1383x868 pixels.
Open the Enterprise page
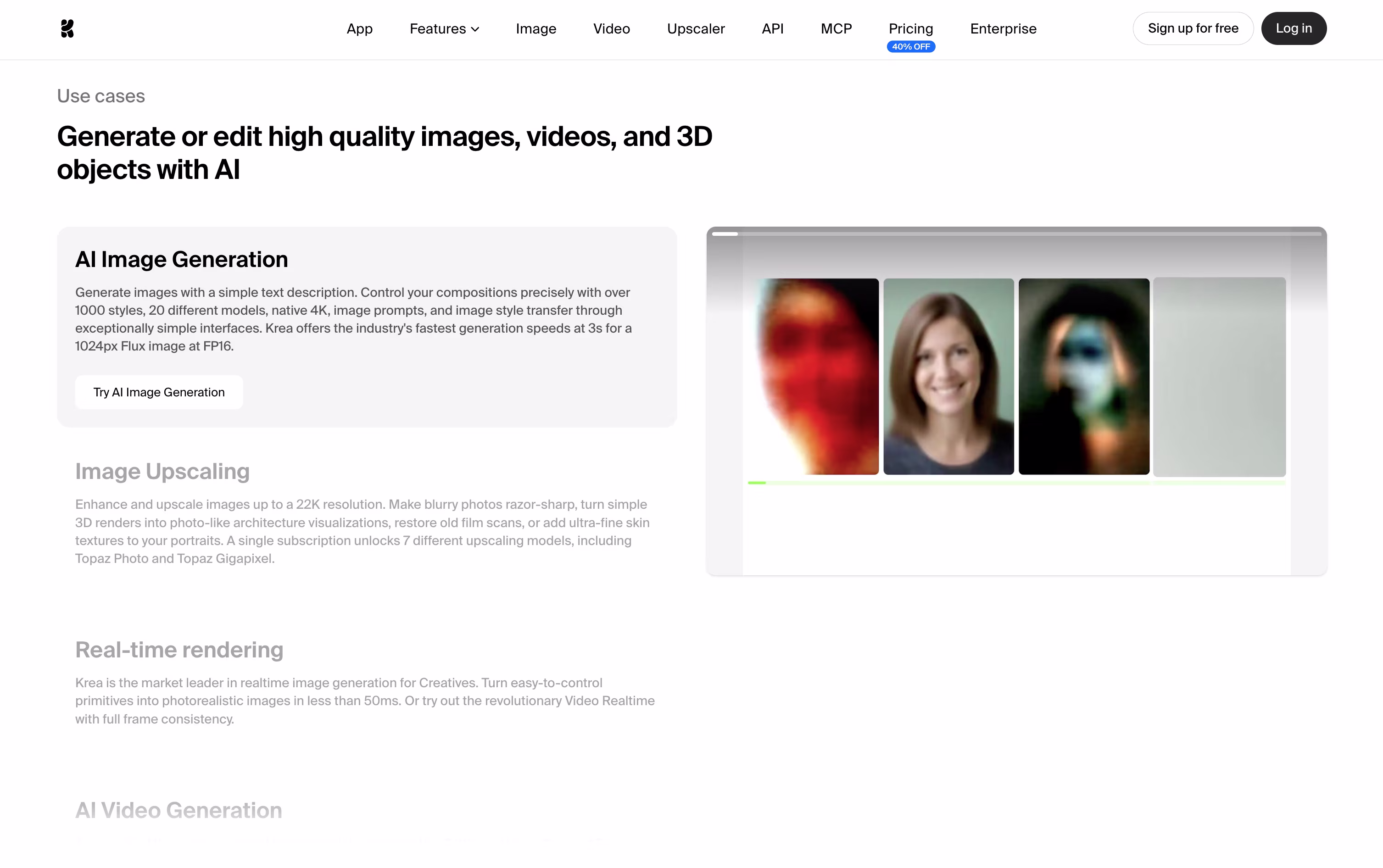tap(1003, 29)
